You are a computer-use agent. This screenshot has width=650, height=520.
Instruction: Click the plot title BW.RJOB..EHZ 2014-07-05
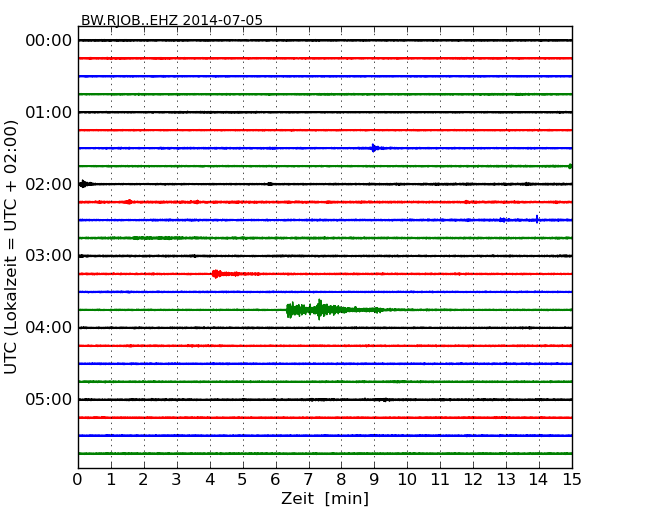click(x=172, y=20)
